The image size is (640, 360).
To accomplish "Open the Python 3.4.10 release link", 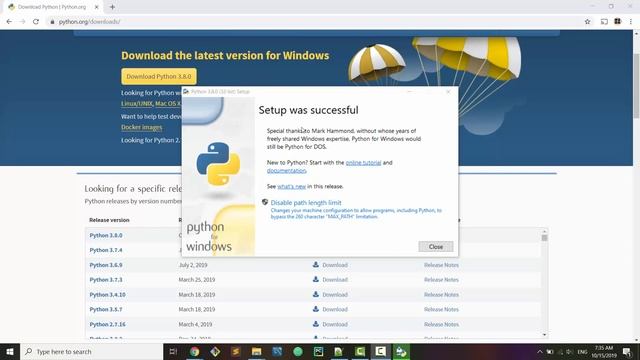I will [107, 295].
